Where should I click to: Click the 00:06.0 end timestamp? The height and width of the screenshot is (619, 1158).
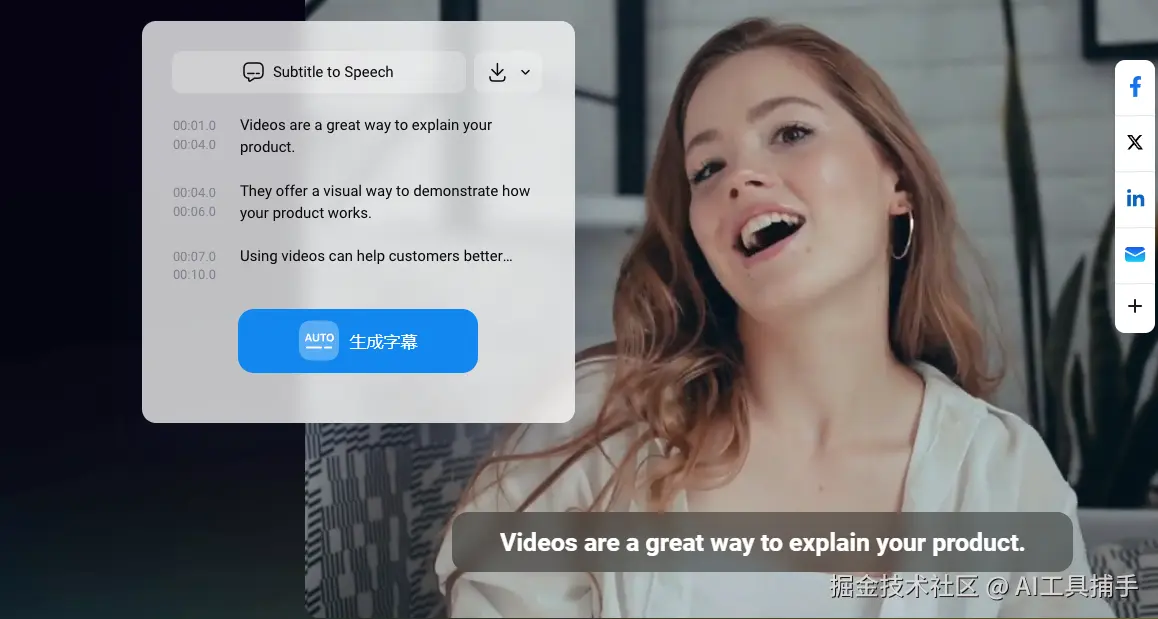tap(194, 211)
